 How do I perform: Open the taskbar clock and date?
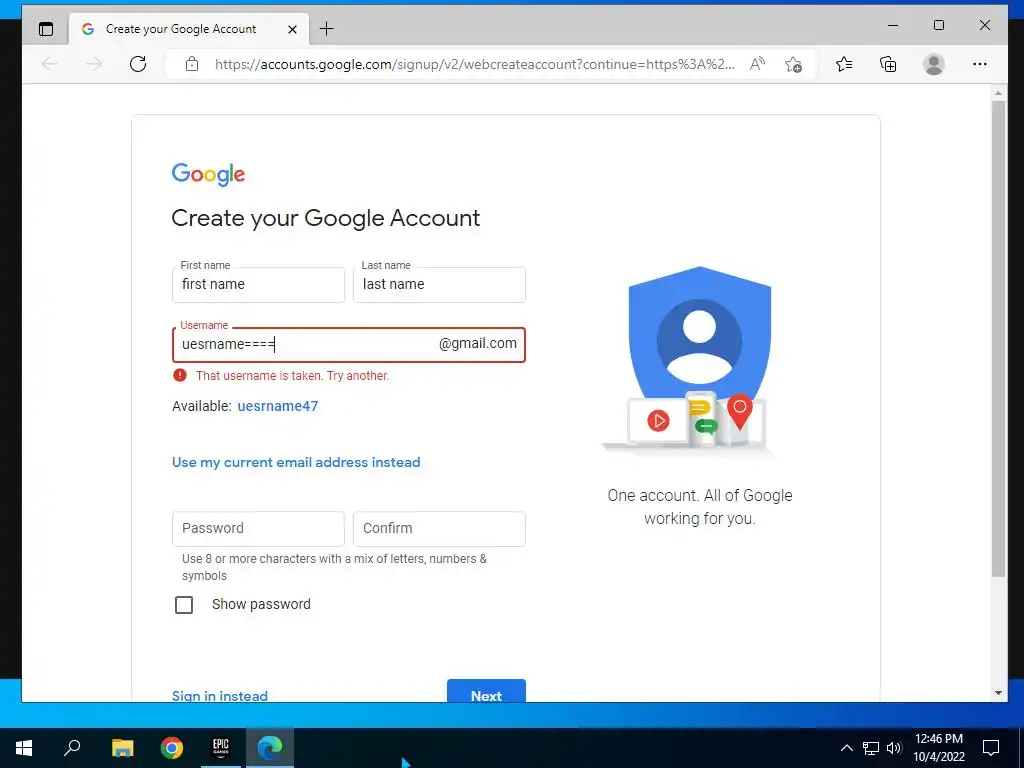click(938, 748)
